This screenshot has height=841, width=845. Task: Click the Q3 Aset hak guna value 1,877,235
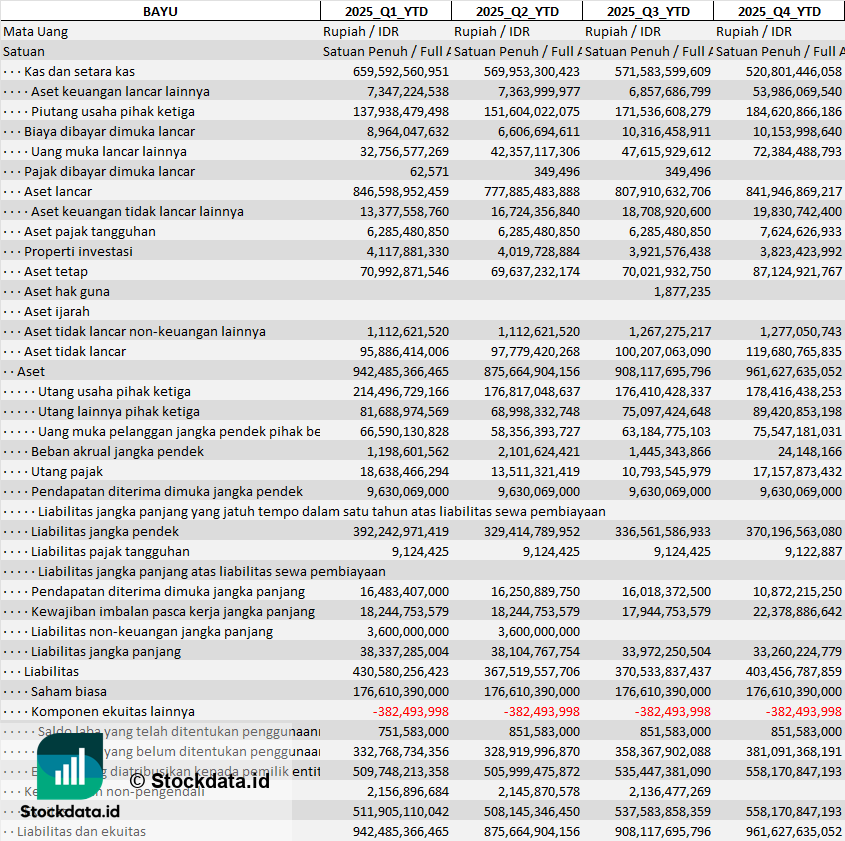(682, 291)
